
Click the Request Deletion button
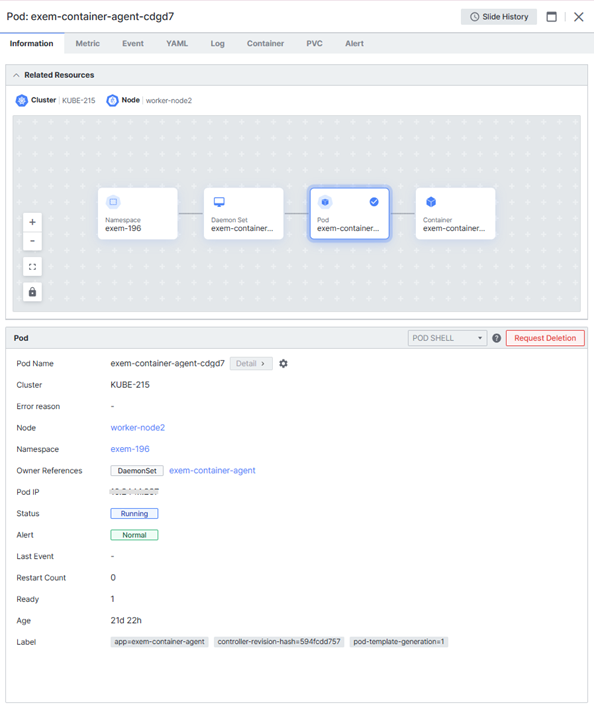click(x=545, y=338)
